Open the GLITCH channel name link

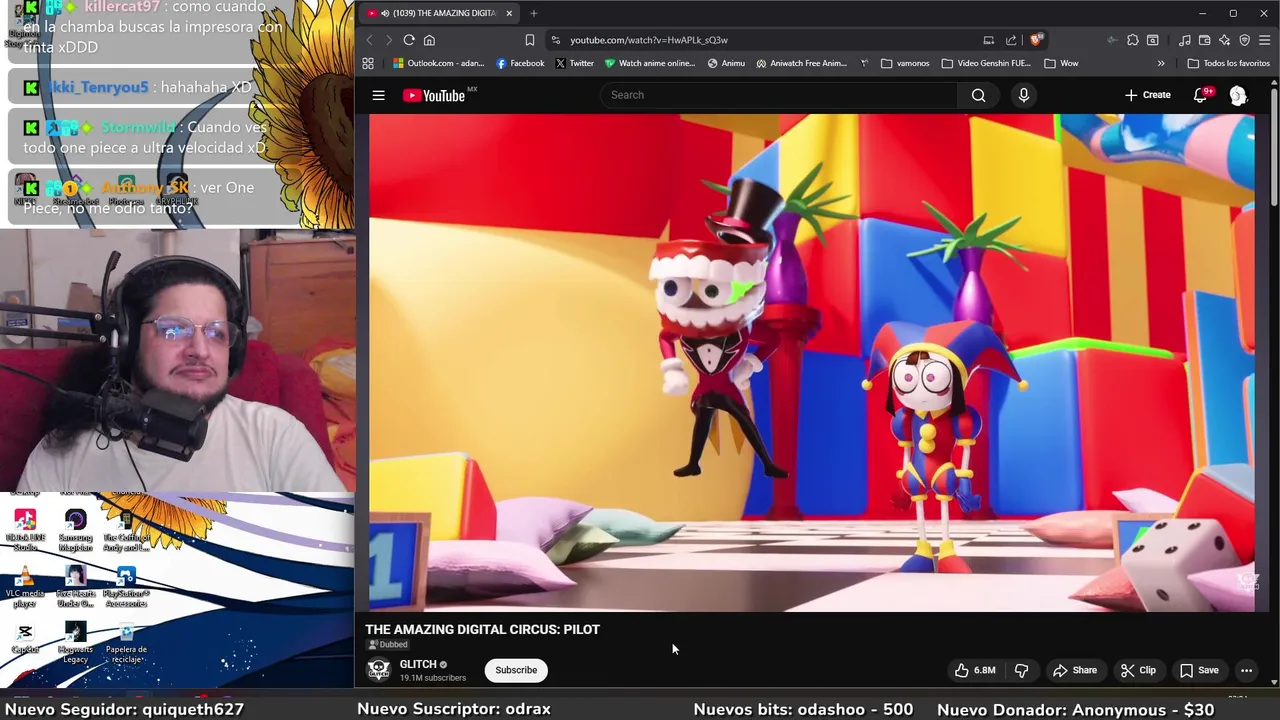418,664
